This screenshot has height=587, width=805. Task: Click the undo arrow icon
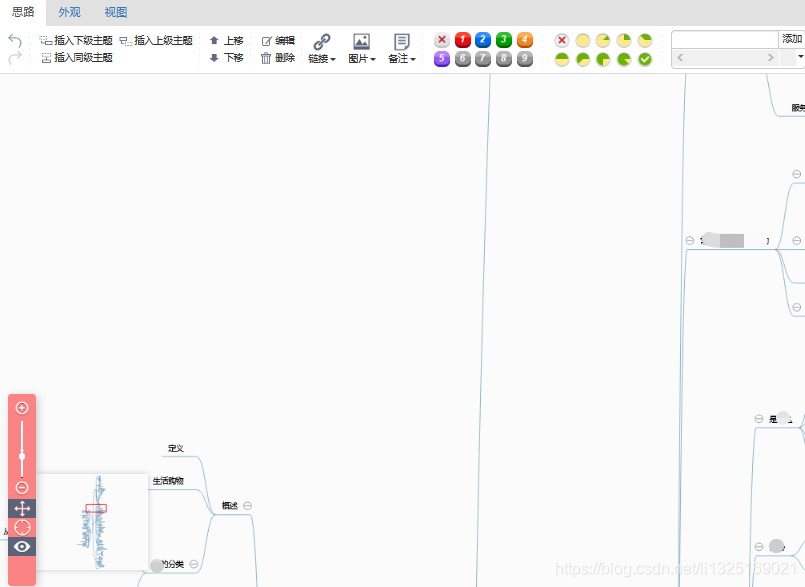(15, 41)
